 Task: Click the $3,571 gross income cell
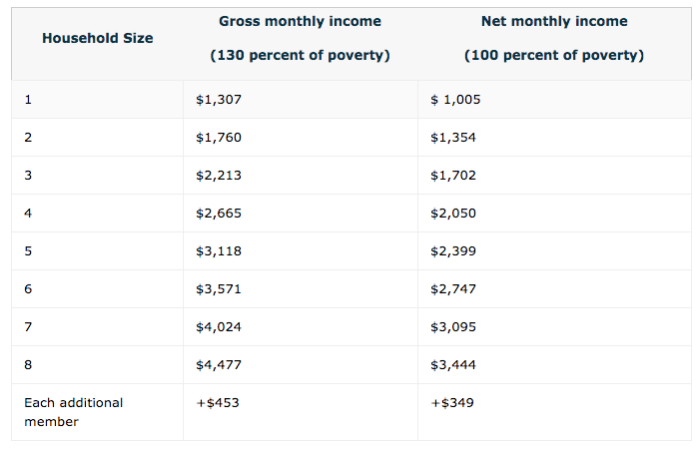(219, 289)
